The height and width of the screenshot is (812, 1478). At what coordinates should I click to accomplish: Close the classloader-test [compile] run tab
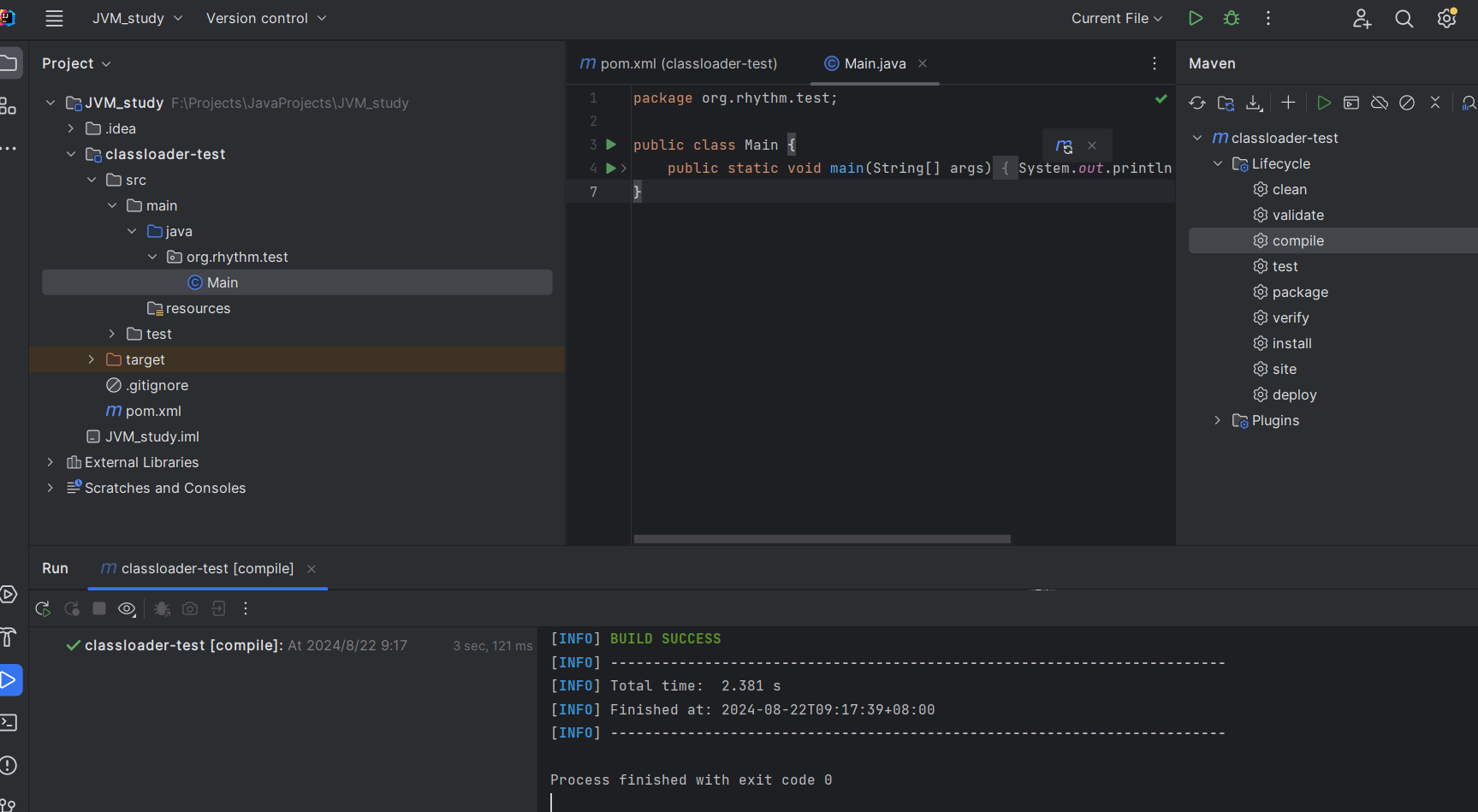tap(312, 569)
